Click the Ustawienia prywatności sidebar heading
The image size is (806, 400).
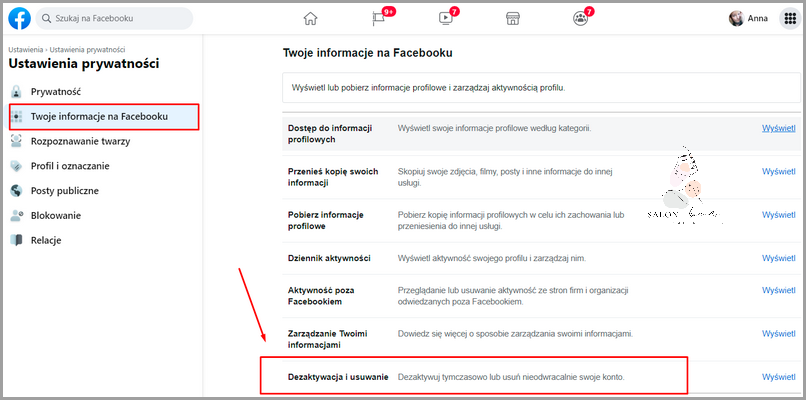coord(84,64)
